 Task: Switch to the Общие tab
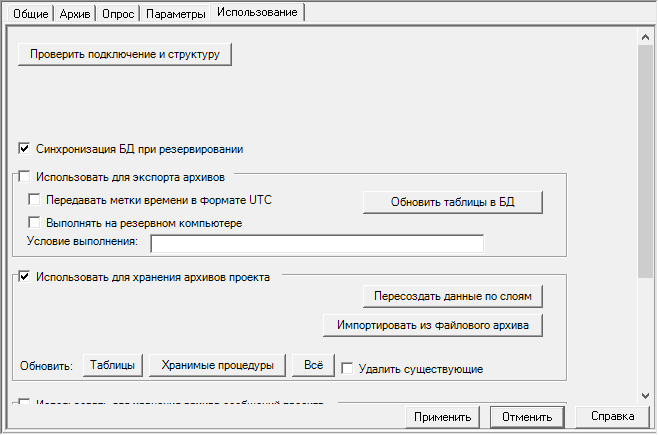(x=31, y=13)
